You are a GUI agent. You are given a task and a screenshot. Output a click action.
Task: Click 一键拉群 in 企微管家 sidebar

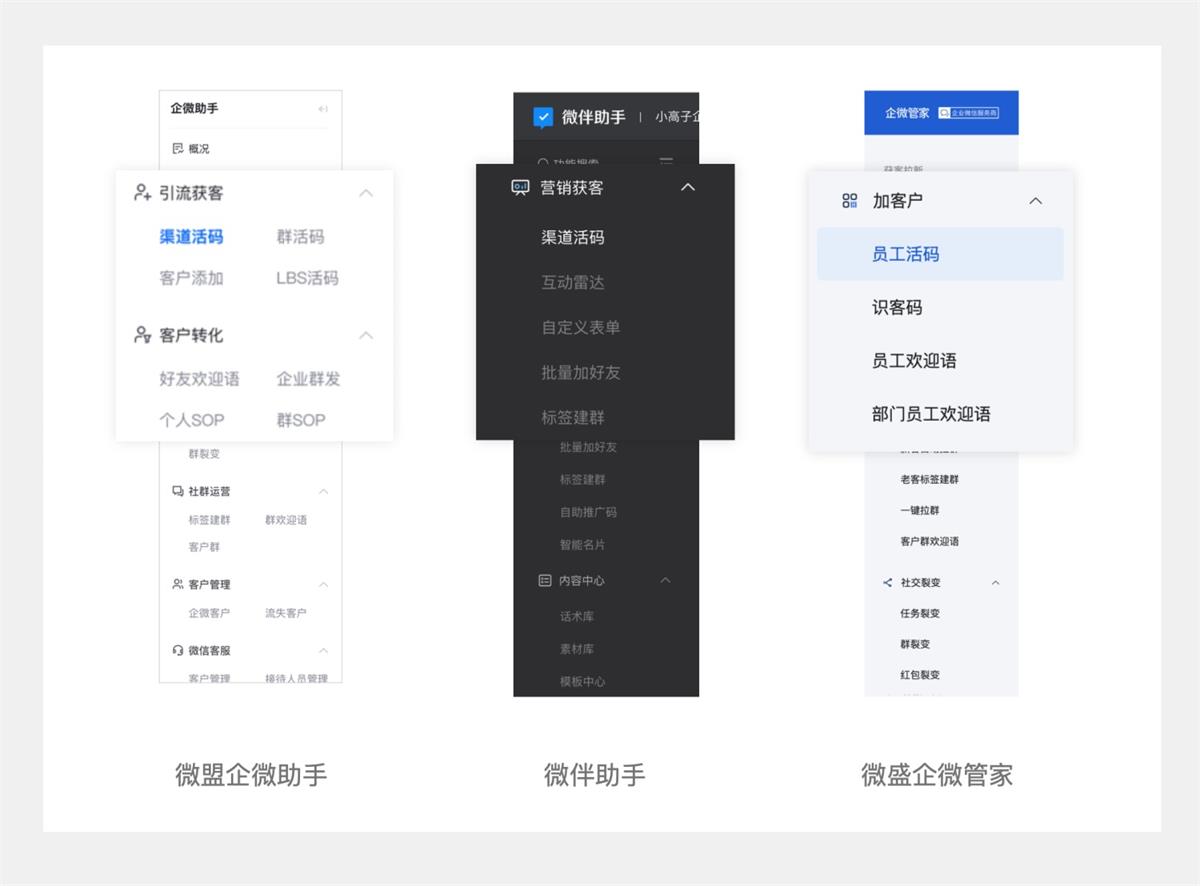click(919, 510)
